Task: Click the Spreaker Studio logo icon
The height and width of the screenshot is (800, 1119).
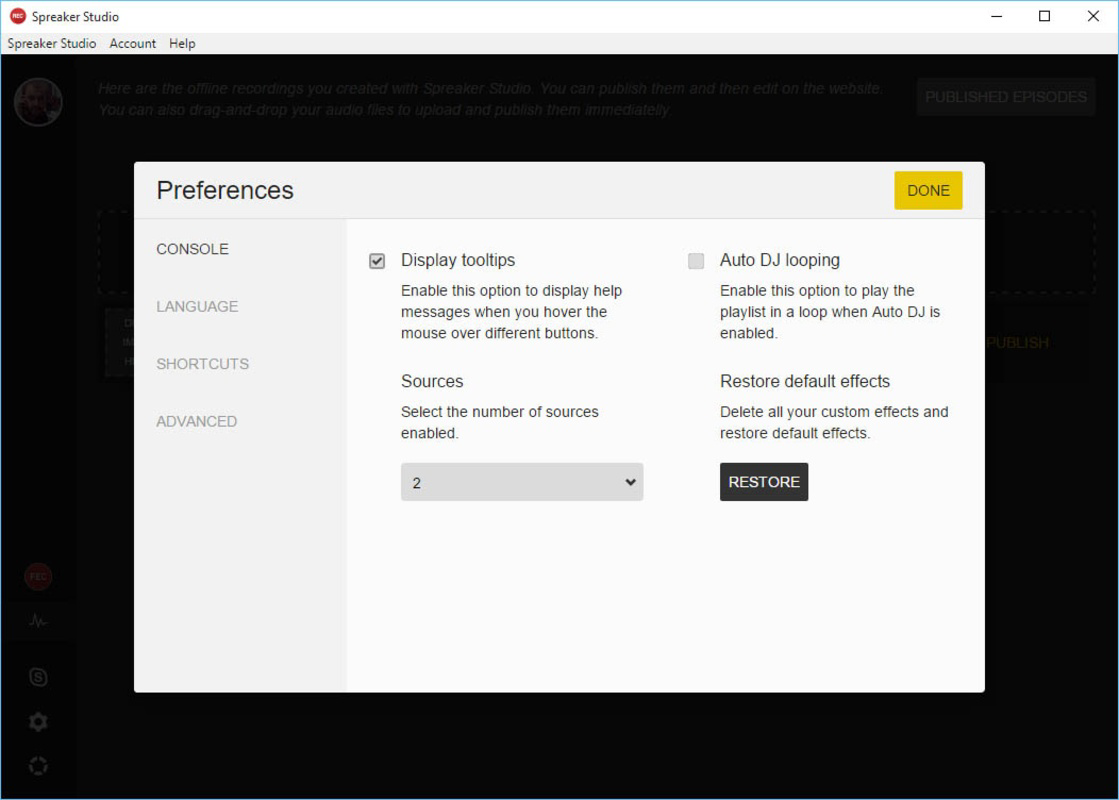Action: (15, 16)
